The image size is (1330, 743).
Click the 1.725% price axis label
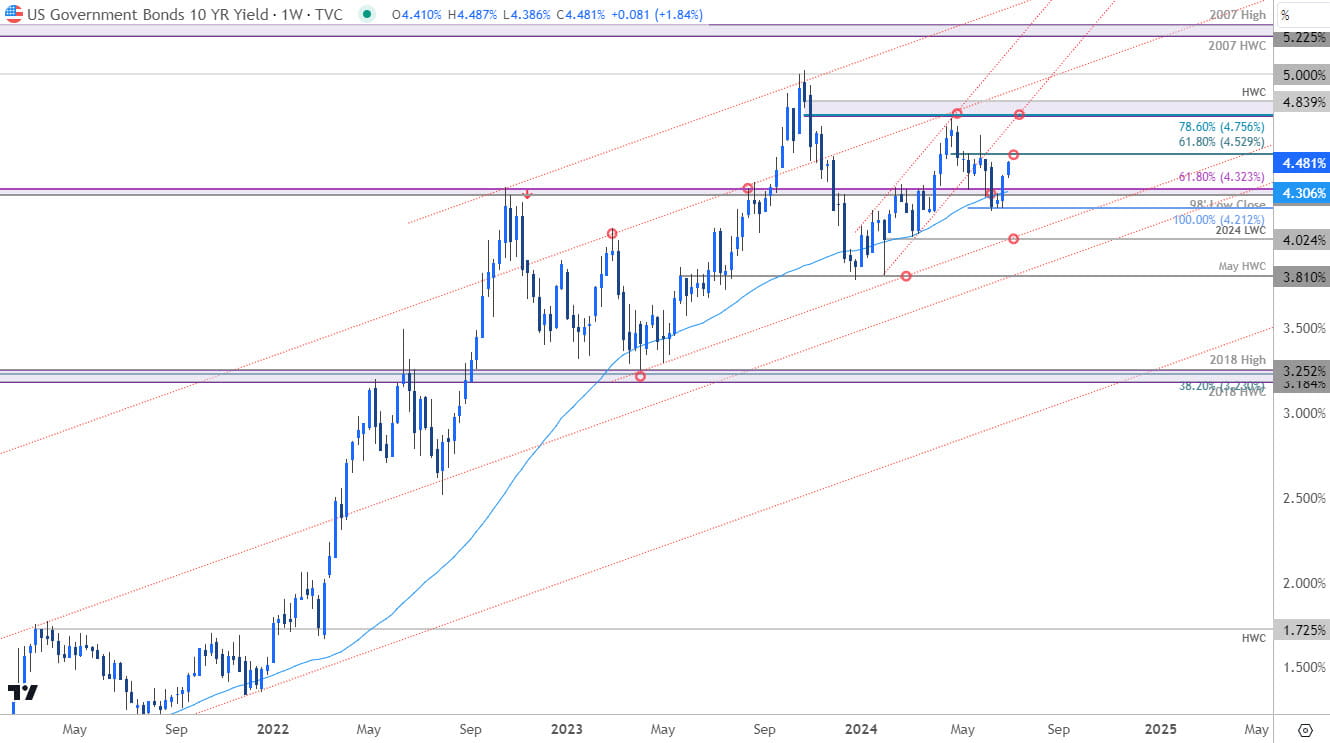(x=1300, y=630)
